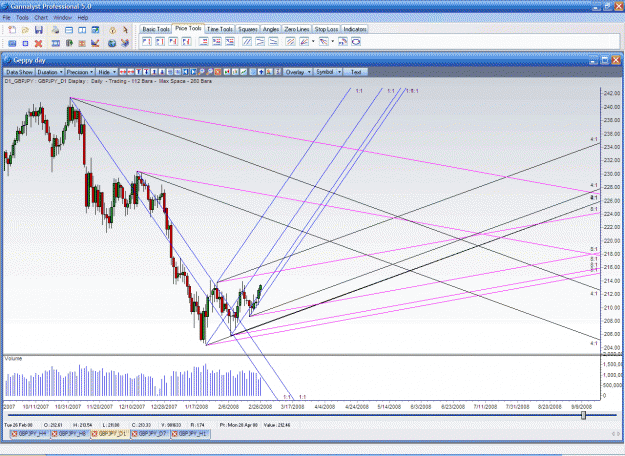
Task: Open the Hide dropdown
Action: [x=107, y=72]
